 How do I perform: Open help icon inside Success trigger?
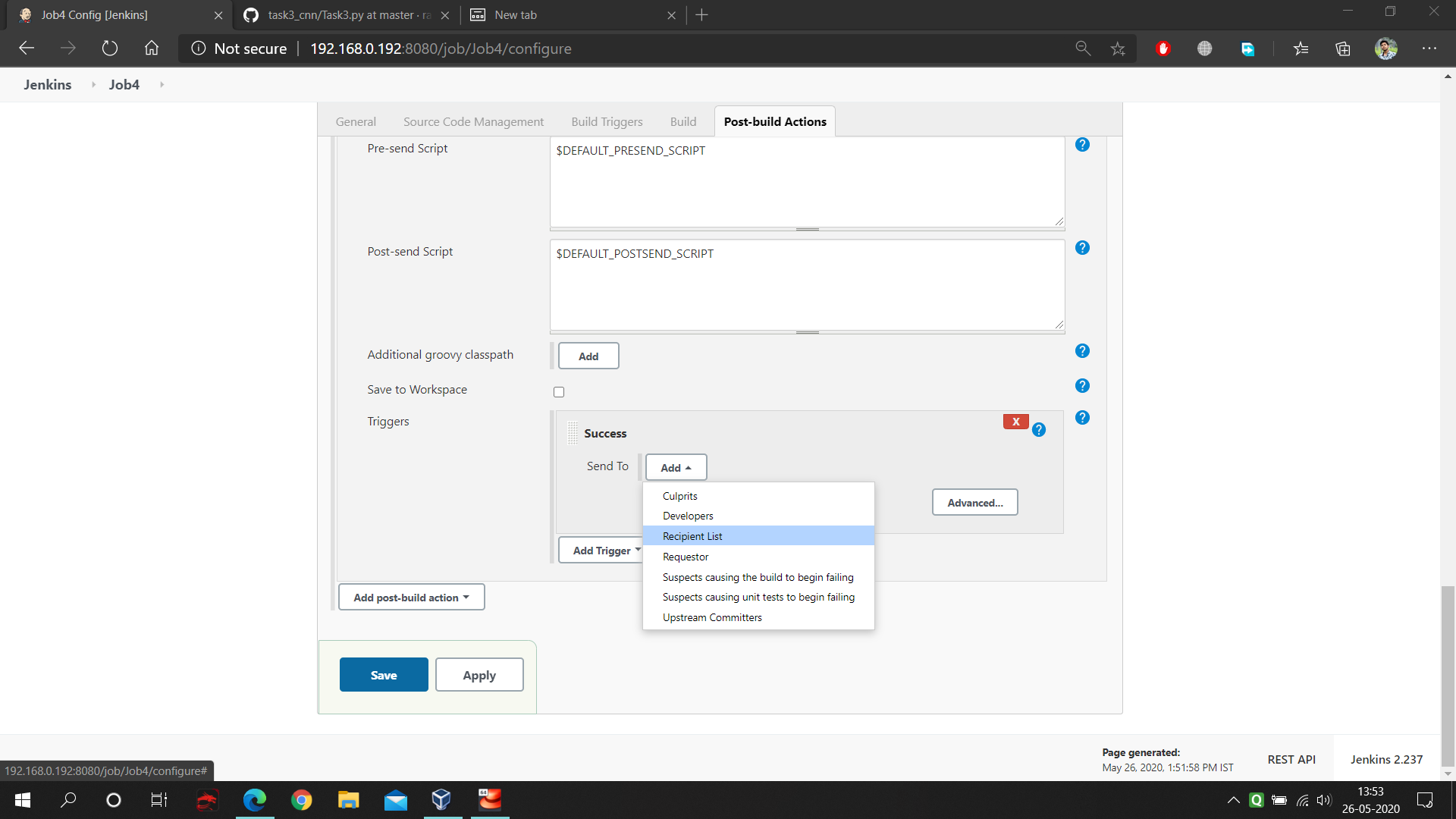point(1039,430)
